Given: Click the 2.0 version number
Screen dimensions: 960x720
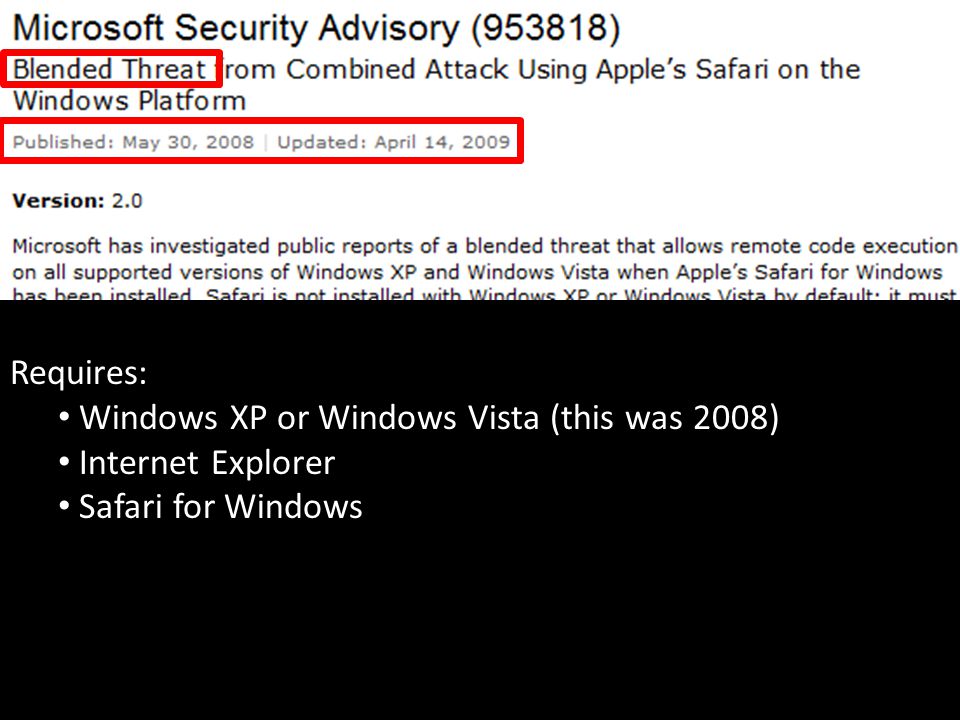Looking at the screenshot, I should click(127, 201).
